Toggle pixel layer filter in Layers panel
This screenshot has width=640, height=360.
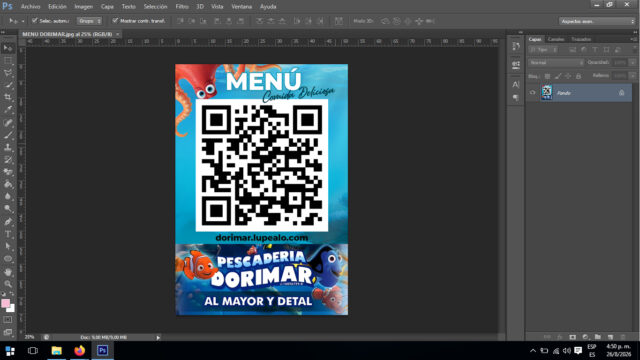573,50
